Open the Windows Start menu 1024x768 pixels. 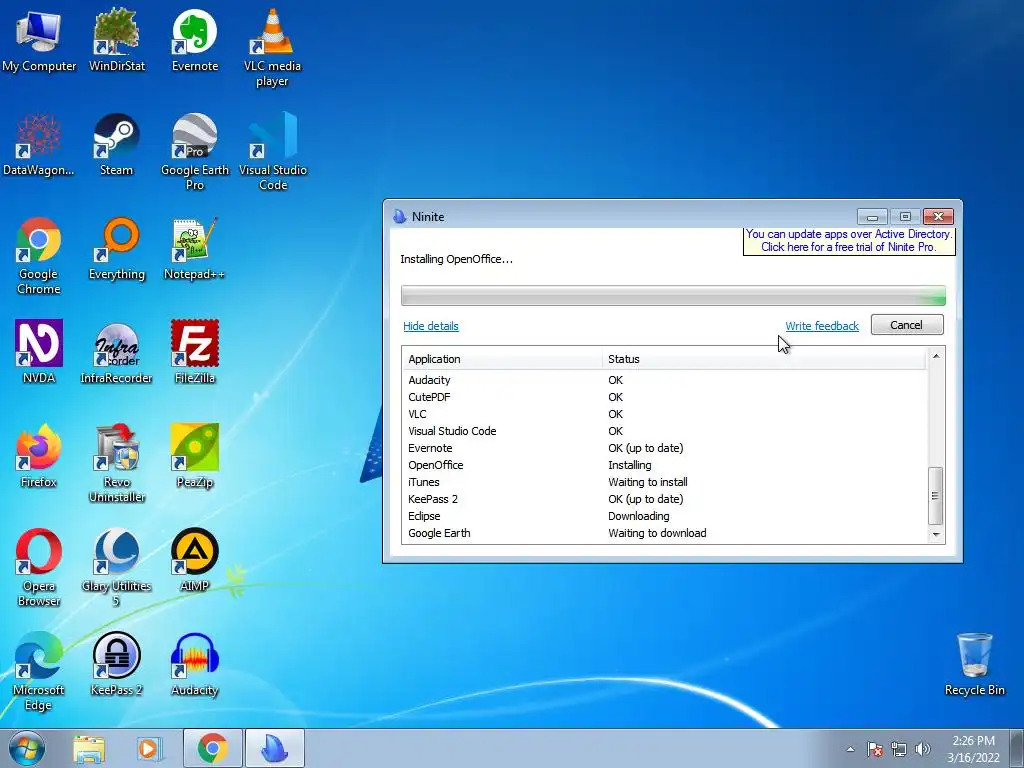pyautogui.click(x=27, y=748)
